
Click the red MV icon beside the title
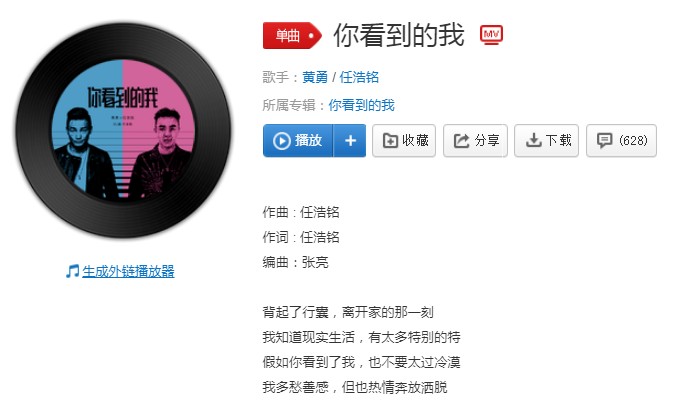[x=491, y=35]
